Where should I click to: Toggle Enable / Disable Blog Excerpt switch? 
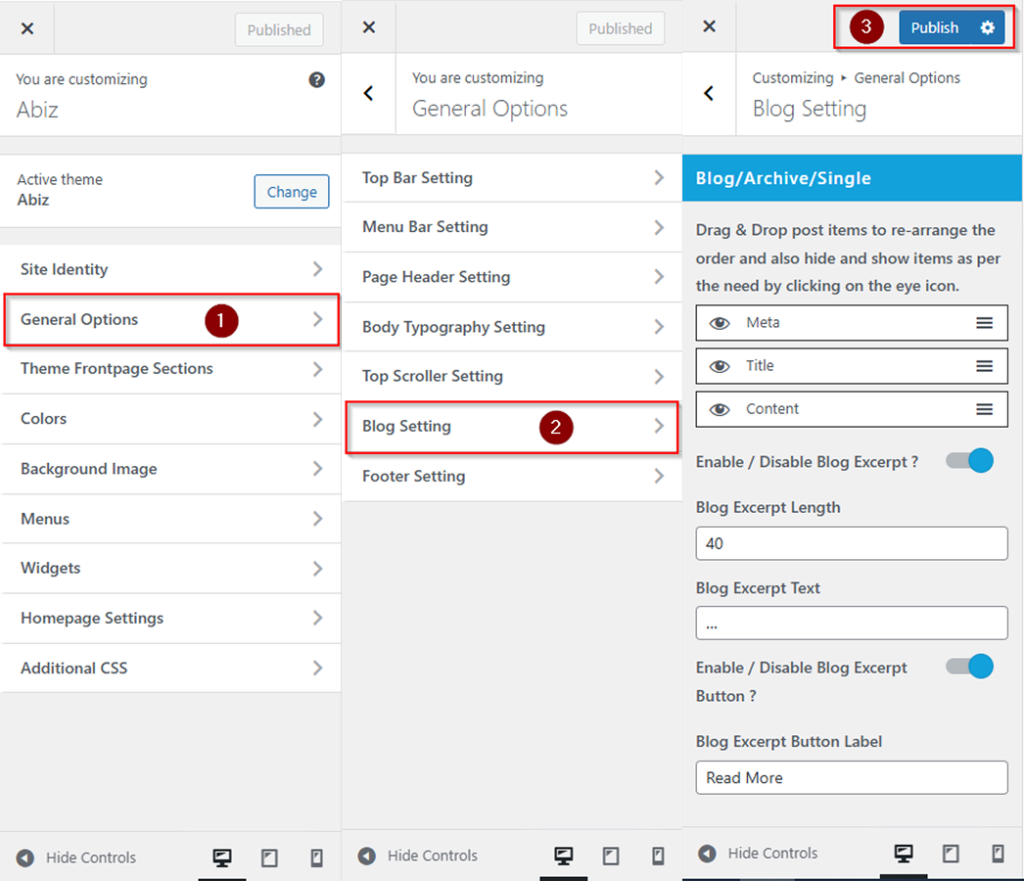pos(969,461)
